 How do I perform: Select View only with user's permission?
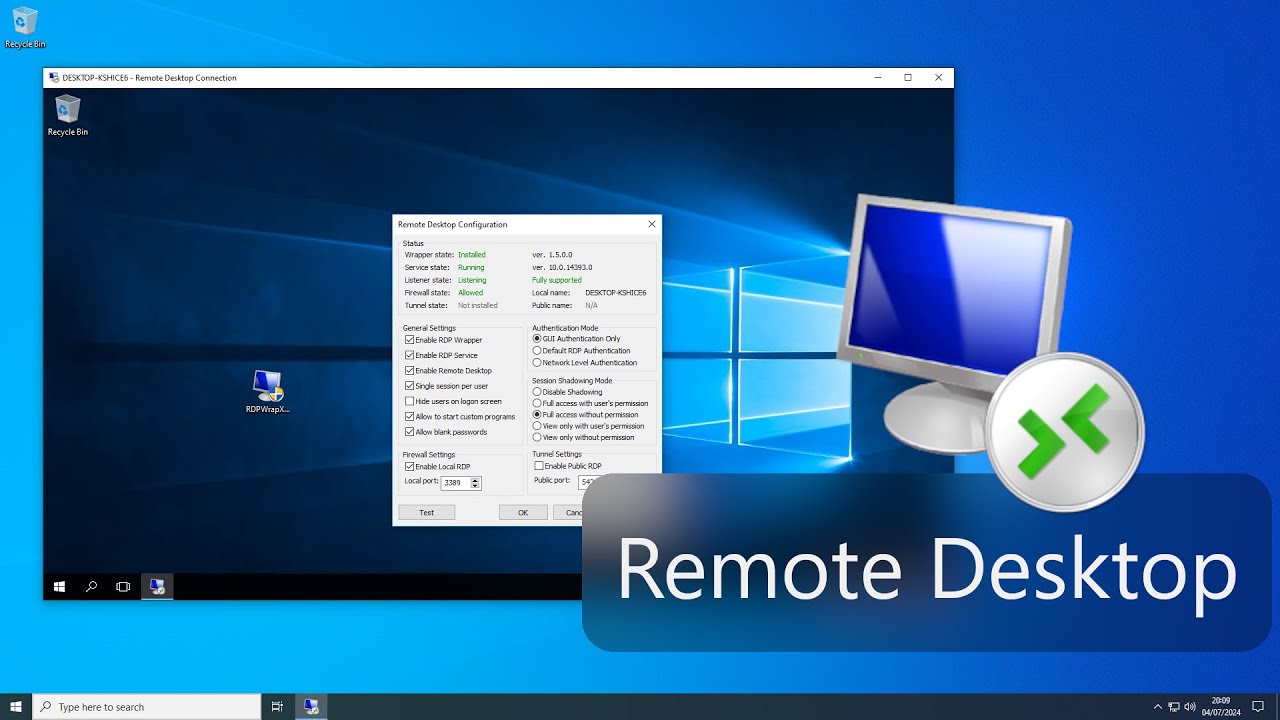[x=537, y=426]
